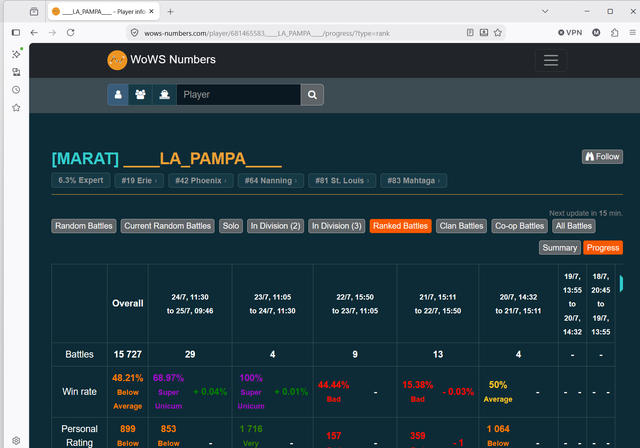Click the magnifier search button

312,95
